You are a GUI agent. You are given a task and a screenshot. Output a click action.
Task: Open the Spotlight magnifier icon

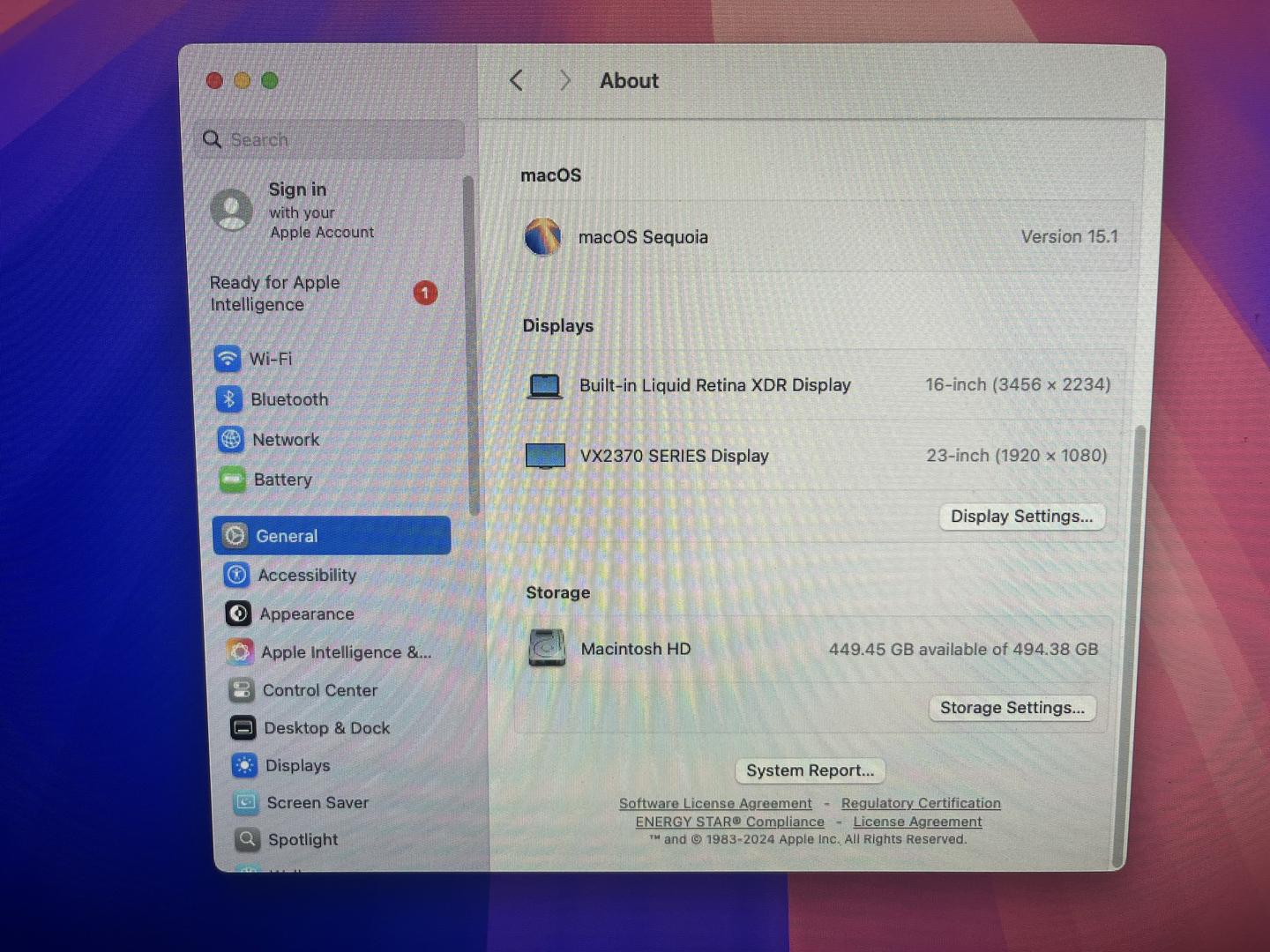pos(248,839)
